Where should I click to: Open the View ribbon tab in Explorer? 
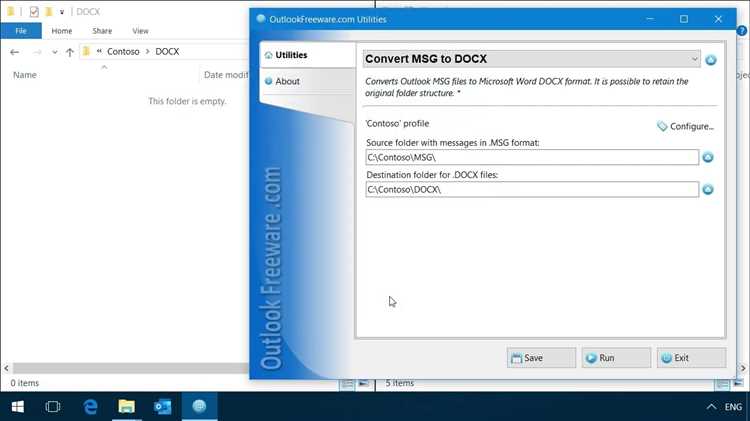tap(140, 31)
